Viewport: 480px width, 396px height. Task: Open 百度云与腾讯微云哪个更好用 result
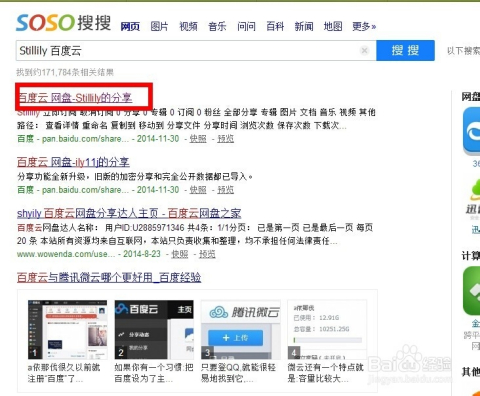pos(109,277)
